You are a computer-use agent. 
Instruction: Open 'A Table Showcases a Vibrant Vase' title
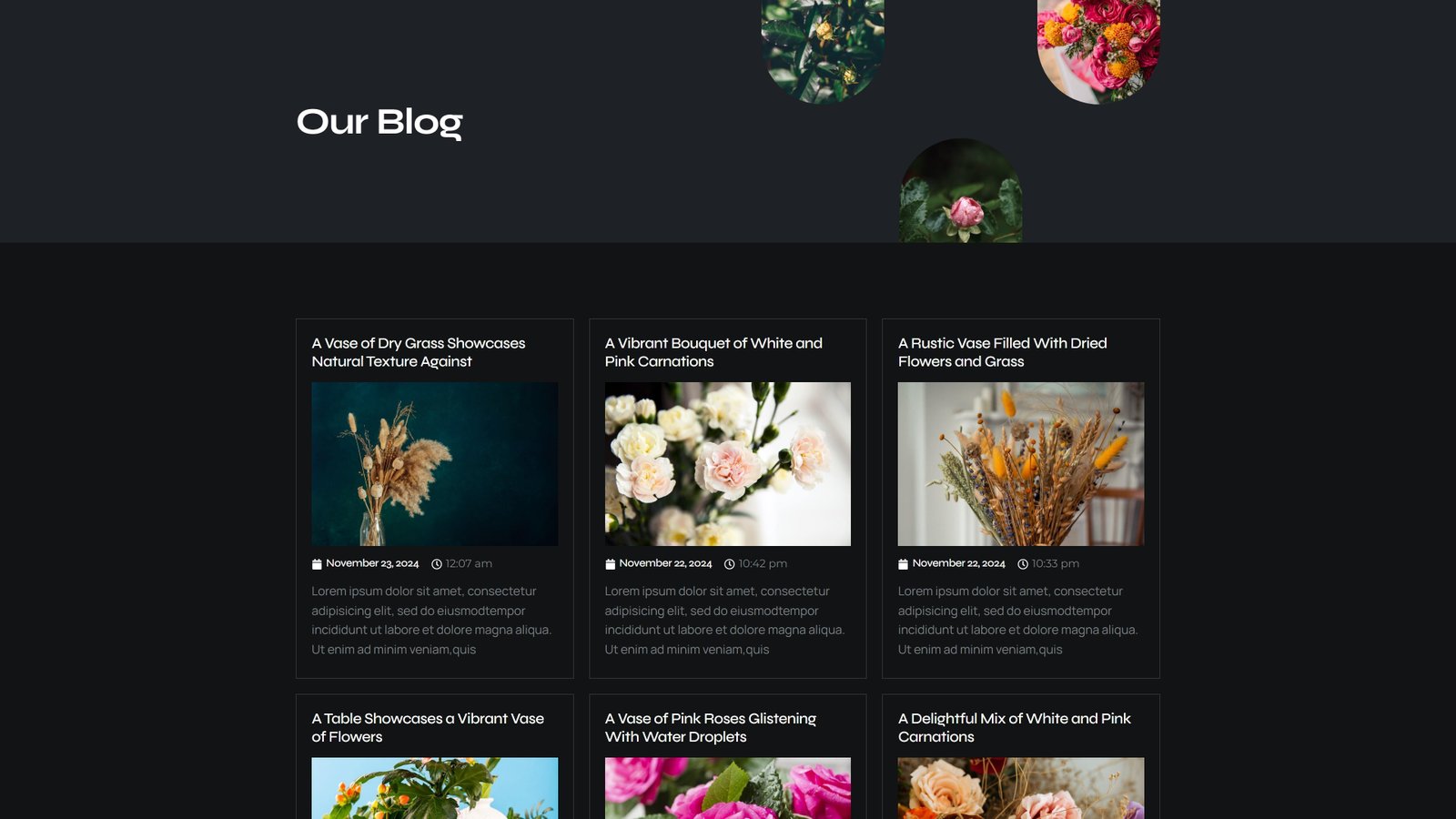coord(428,728)
